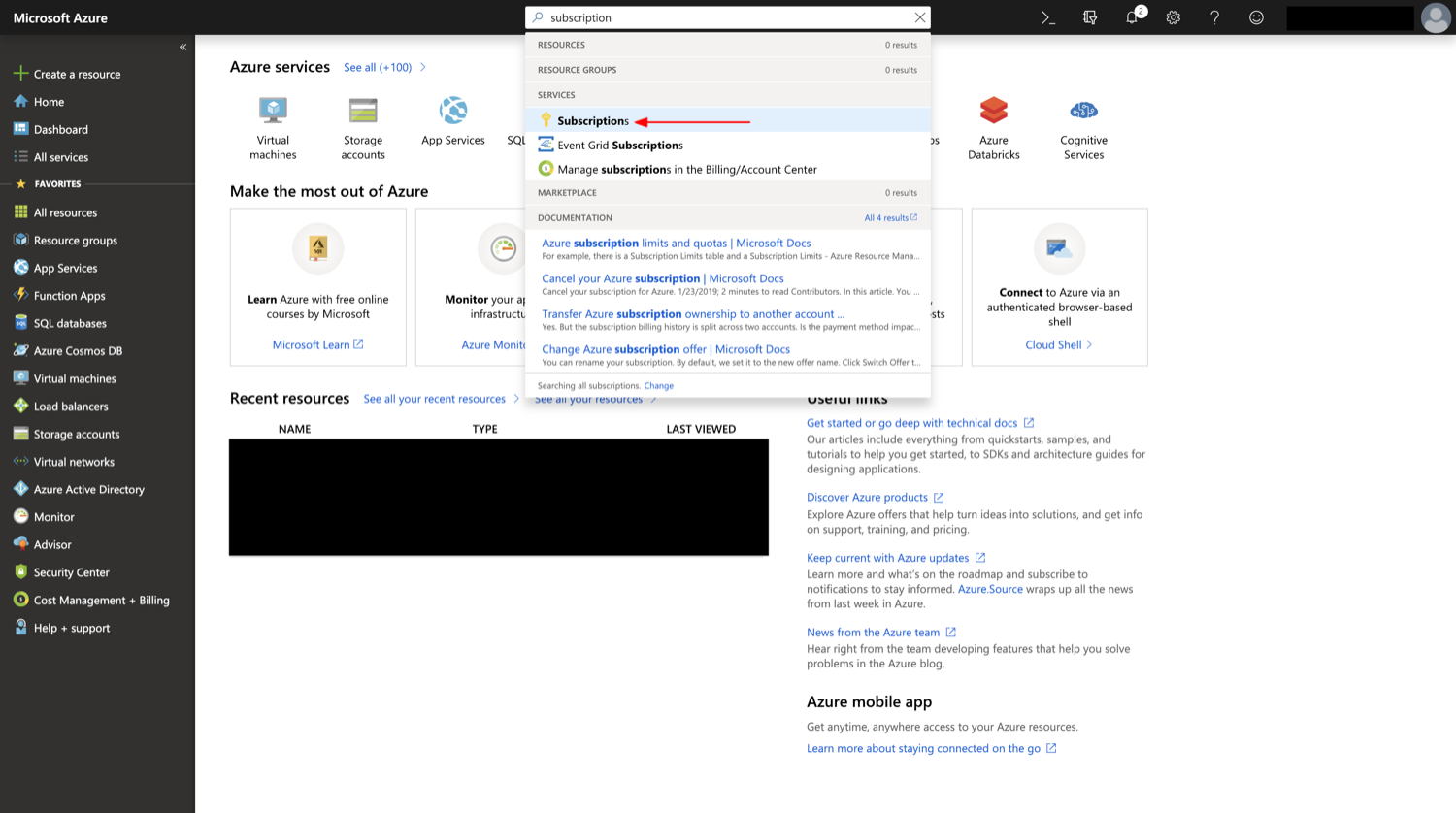Select Subscriptions from search results
Image resolution: width=1456 pixels, height=813 pixels.
click(728, 120)
